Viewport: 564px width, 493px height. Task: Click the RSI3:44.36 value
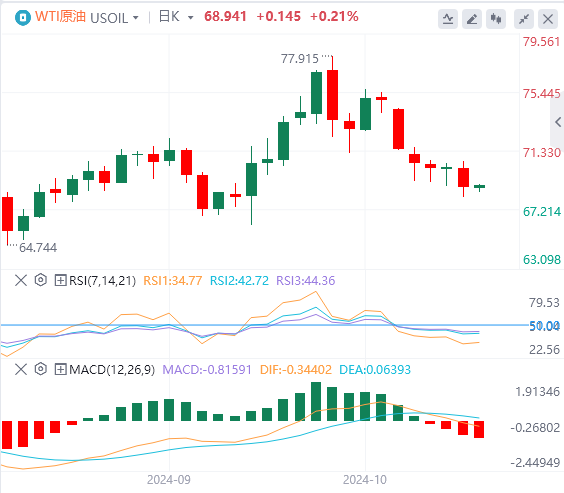305,280
